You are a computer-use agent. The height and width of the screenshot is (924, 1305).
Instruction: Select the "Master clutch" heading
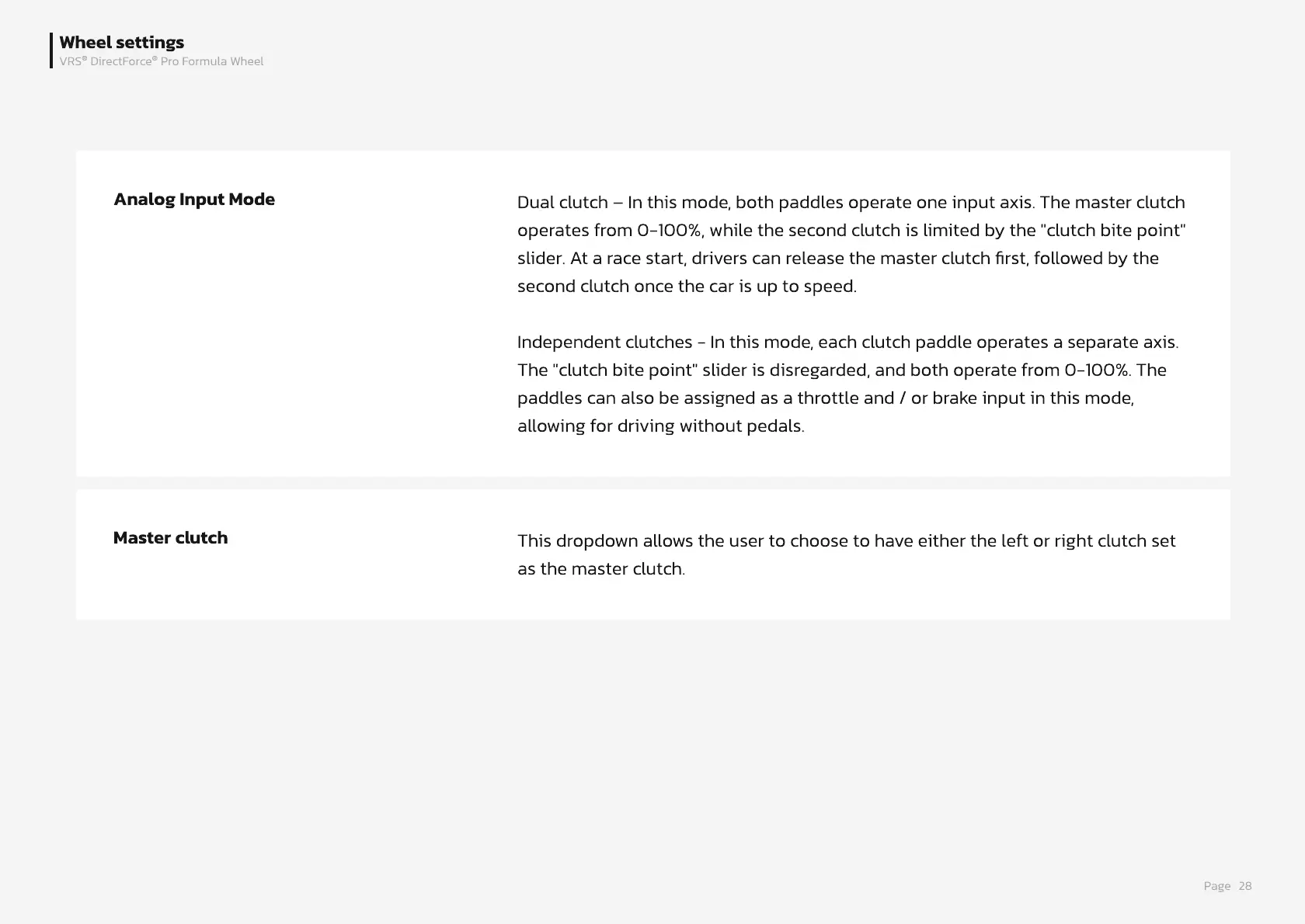[x=170, y=538]
